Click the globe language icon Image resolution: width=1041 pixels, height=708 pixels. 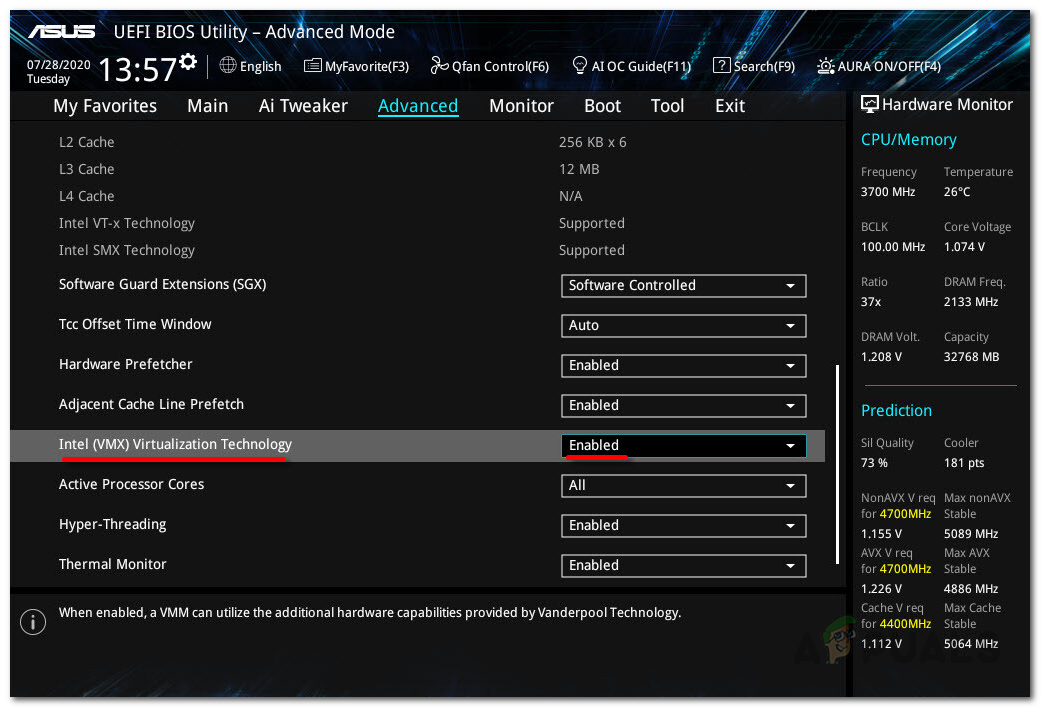pos(228,65)
